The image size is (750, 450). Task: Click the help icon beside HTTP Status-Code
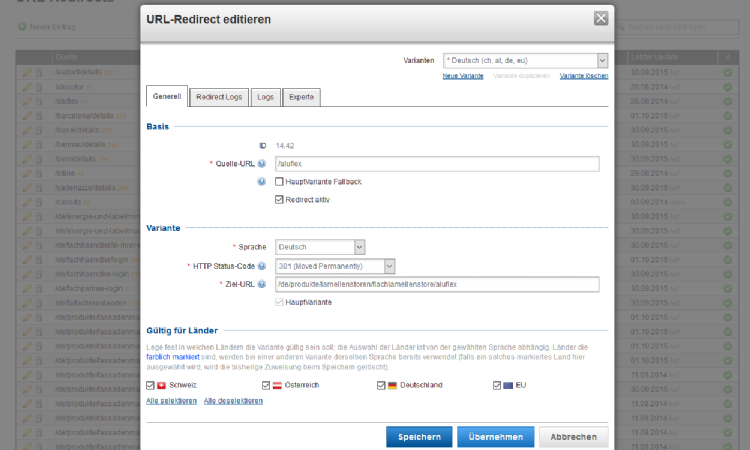[x=262, y=266]
